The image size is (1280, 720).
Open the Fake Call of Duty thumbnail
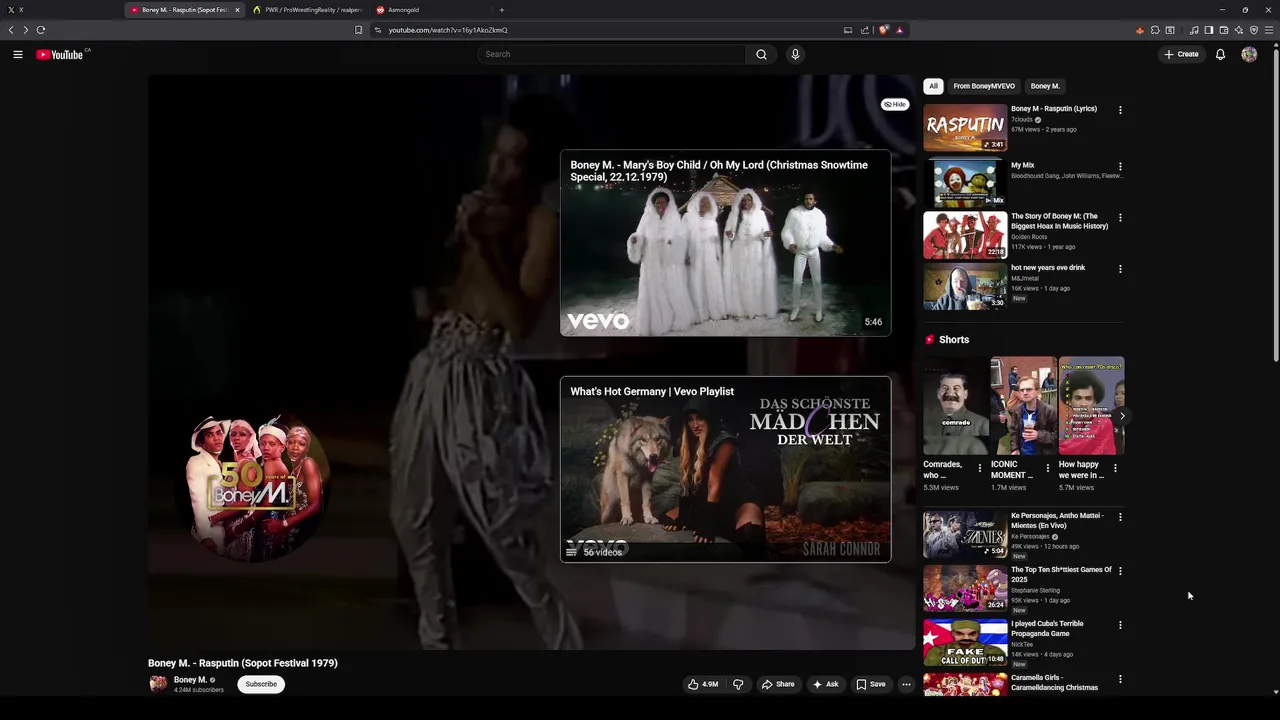pos(965,643)
